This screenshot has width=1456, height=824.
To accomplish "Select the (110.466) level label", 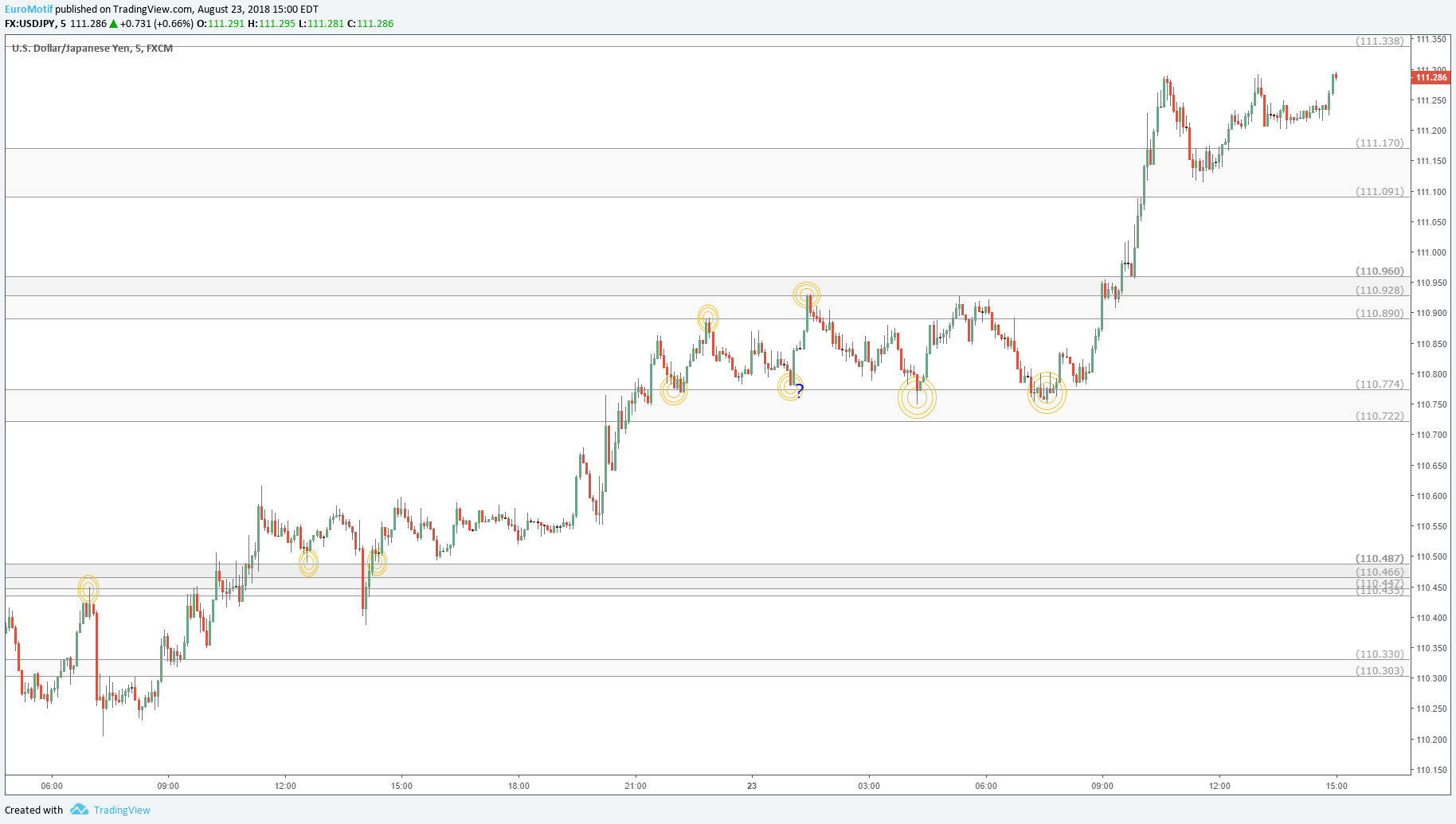I will click(1380, 572).
